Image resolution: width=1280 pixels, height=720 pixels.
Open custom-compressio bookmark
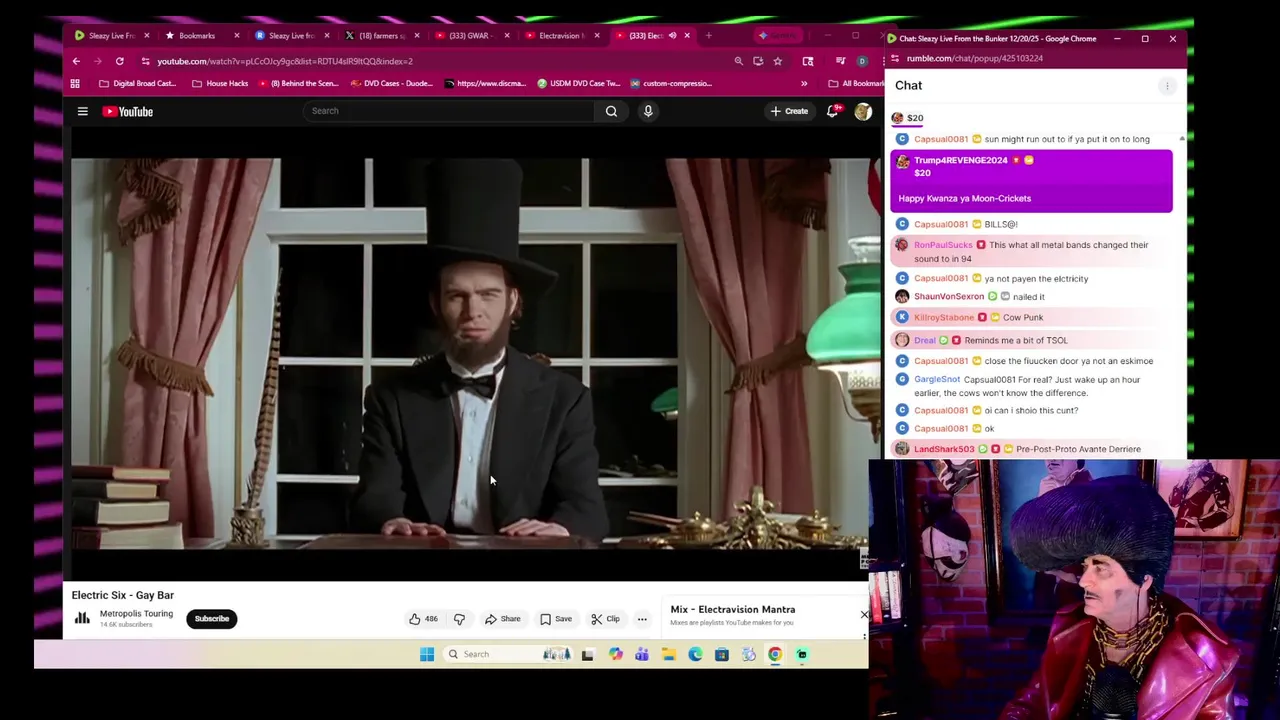point(670,84)
